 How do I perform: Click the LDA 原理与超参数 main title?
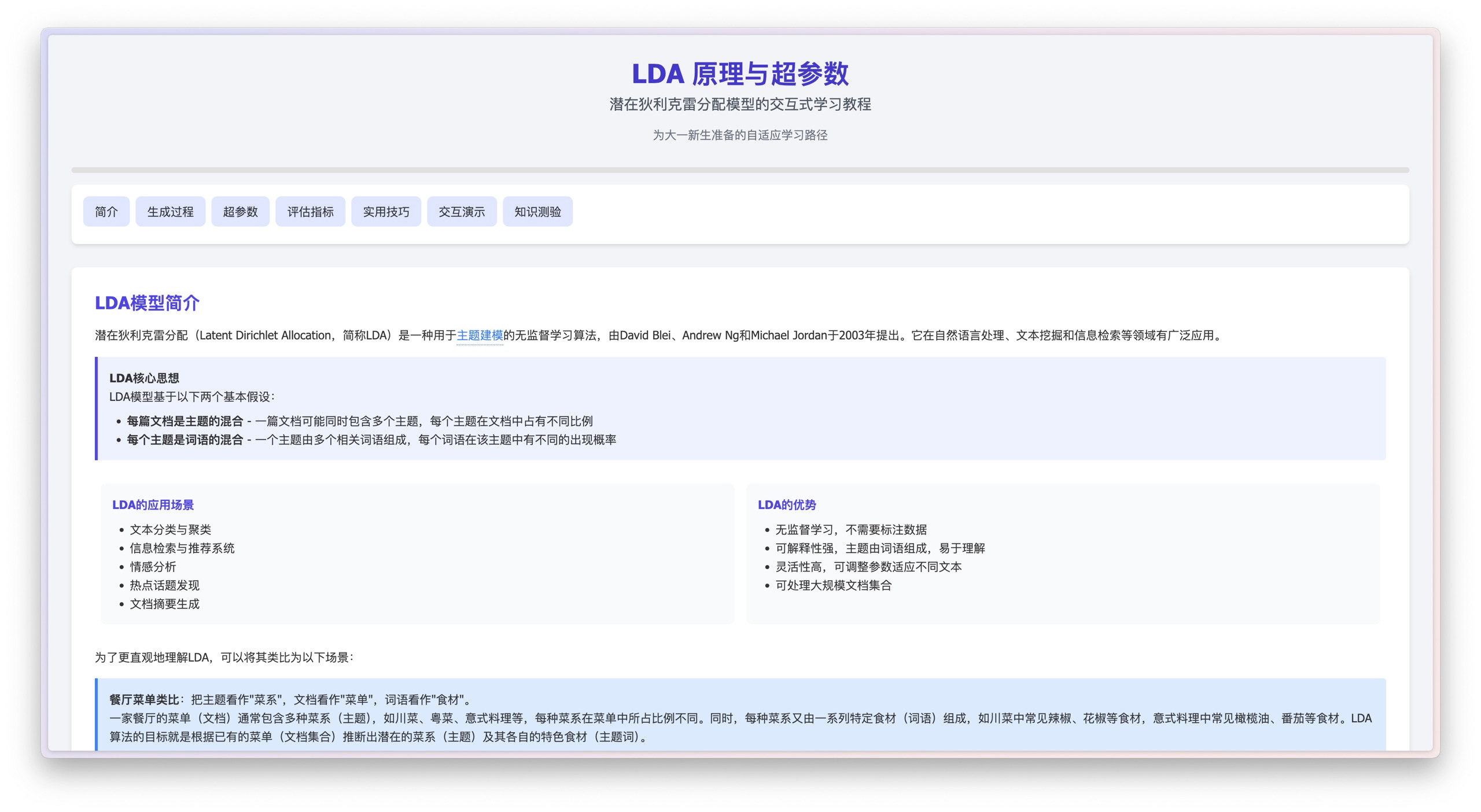pyautogui.click(x=740, y=74)
